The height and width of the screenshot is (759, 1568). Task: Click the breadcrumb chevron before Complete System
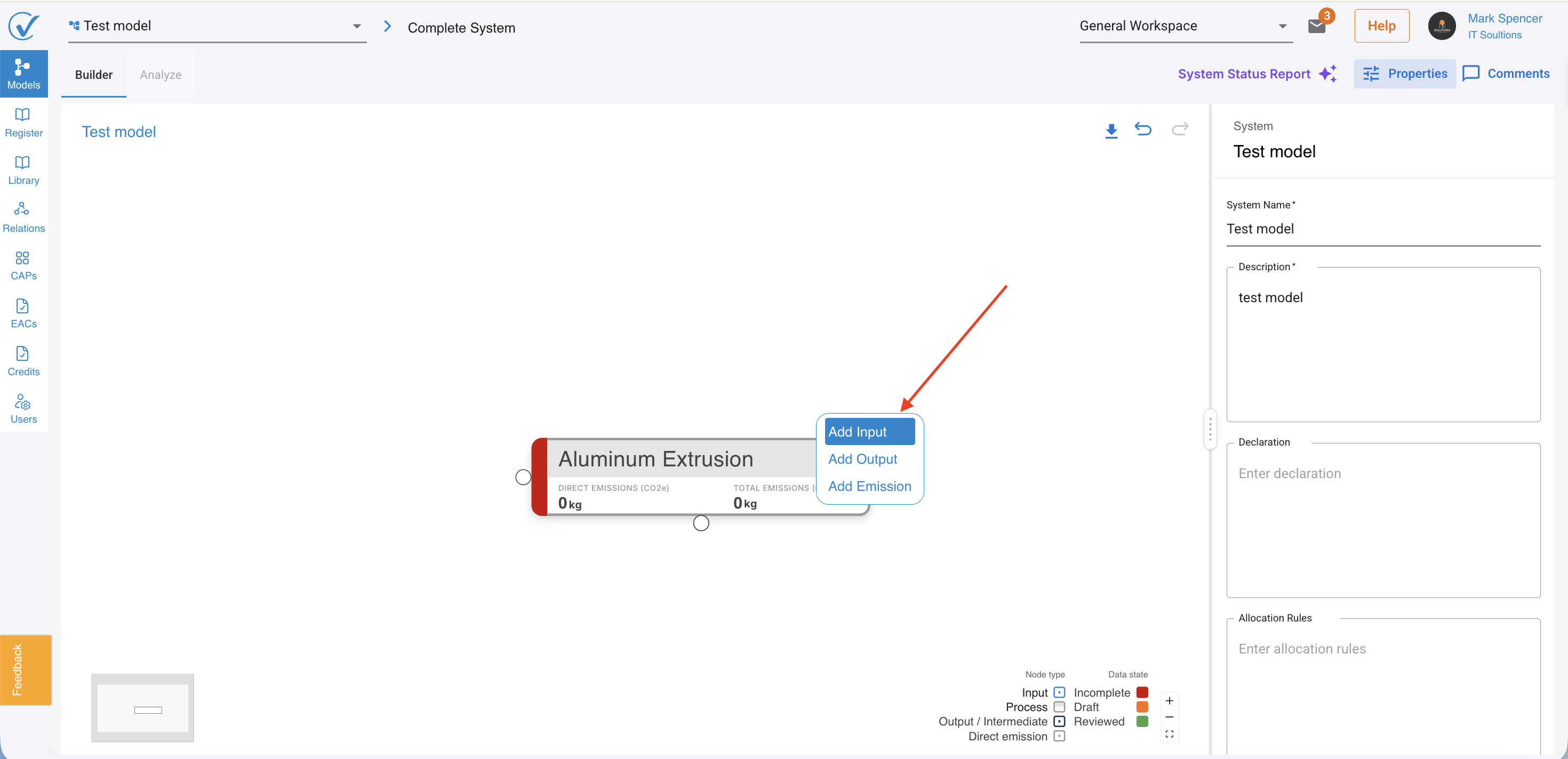pos(387,26)
